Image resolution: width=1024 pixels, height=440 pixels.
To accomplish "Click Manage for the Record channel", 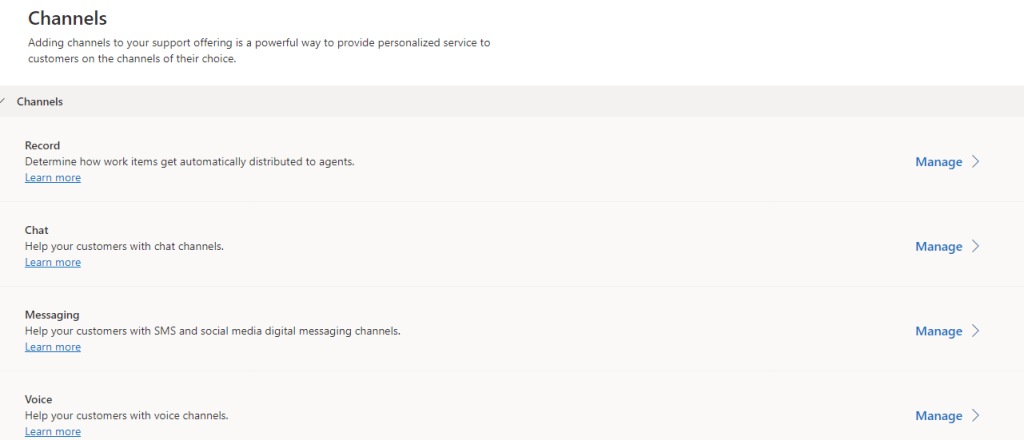I will tap(938, 162).
